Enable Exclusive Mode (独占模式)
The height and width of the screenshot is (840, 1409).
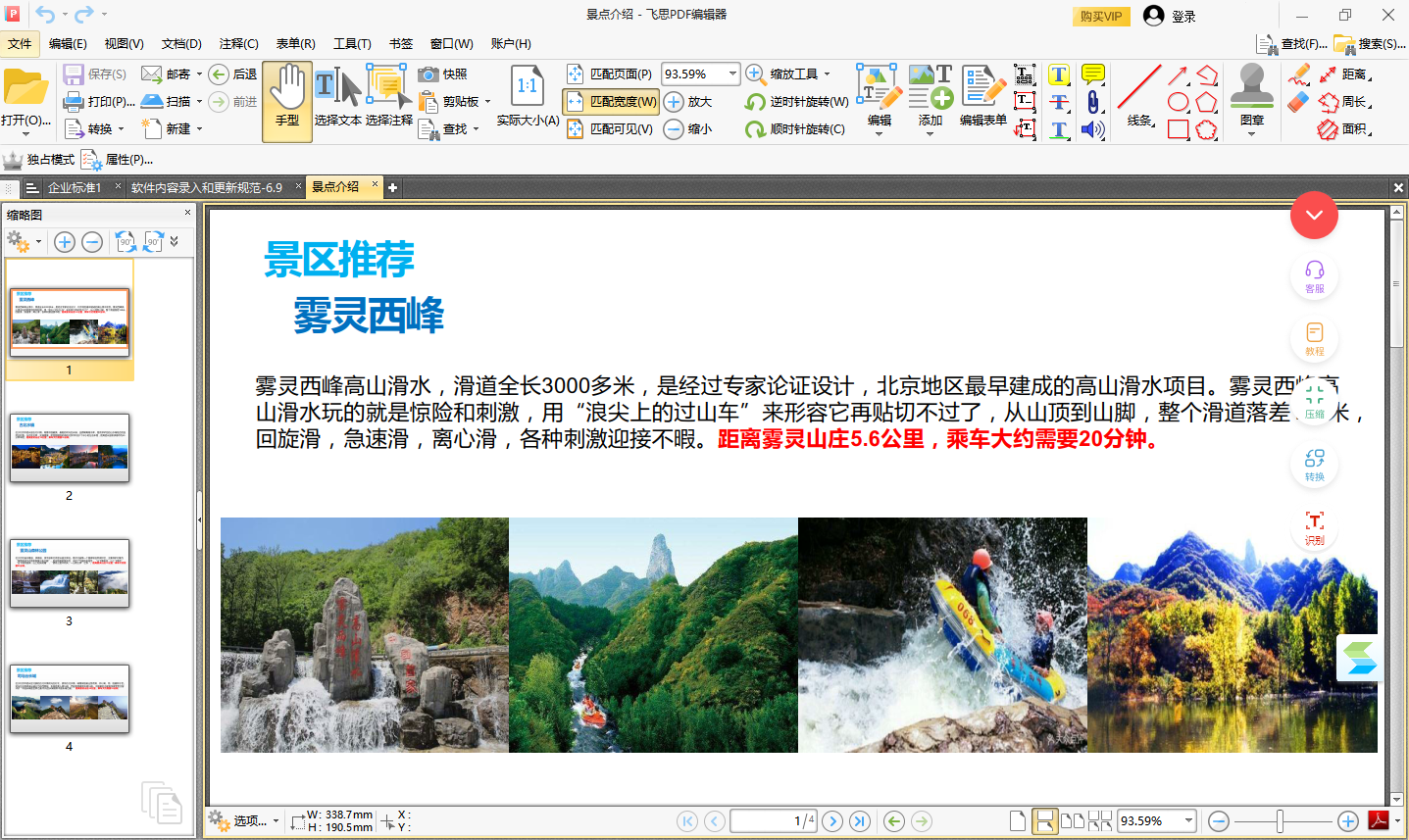(x=39, y=160)
